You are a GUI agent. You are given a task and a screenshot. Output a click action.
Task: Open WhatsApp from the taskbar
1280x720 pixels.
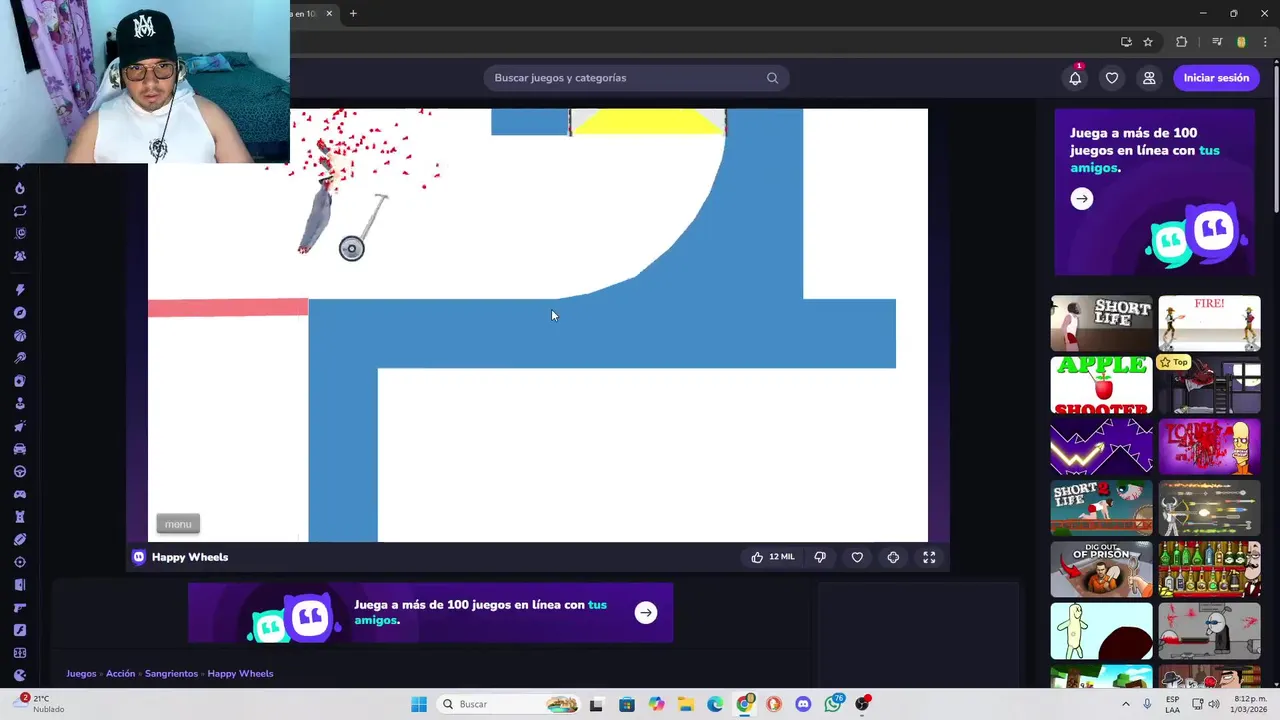point(833,704)
